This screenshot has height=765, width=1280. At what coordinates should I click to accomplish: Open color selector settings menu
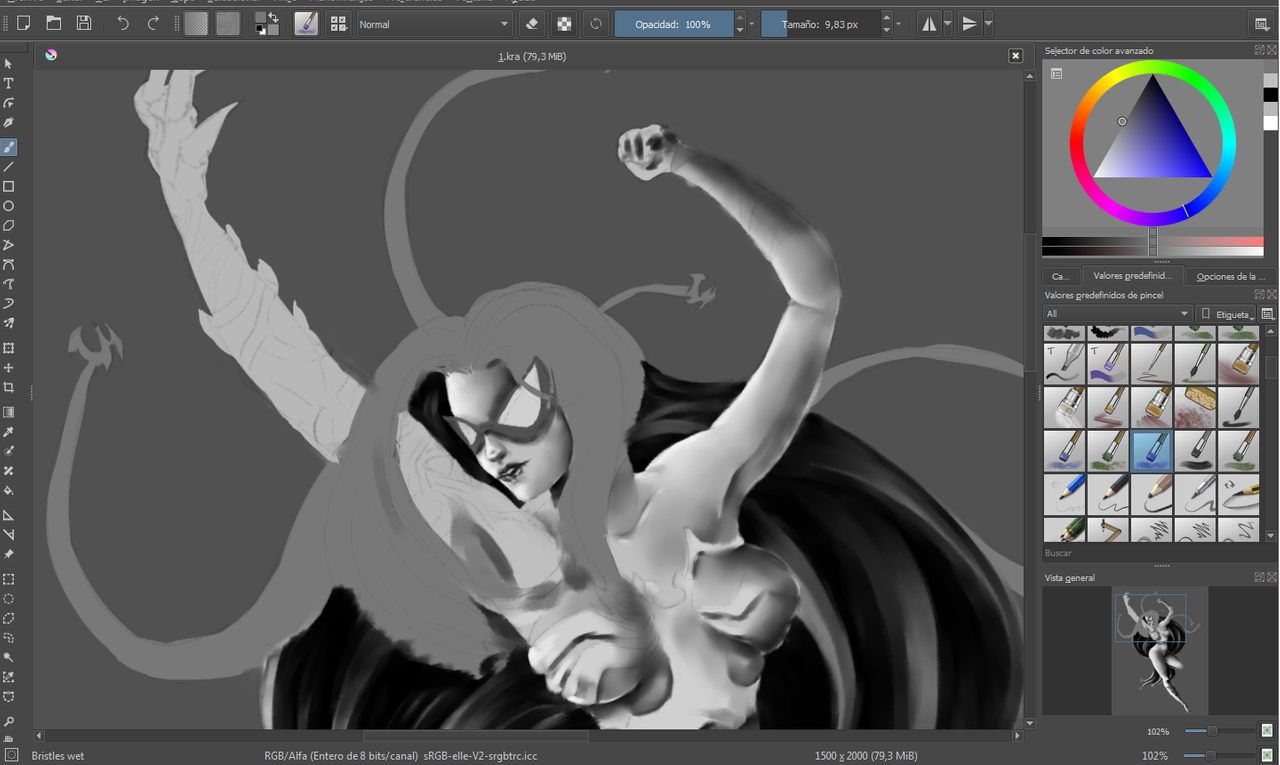coord(1056,73)
